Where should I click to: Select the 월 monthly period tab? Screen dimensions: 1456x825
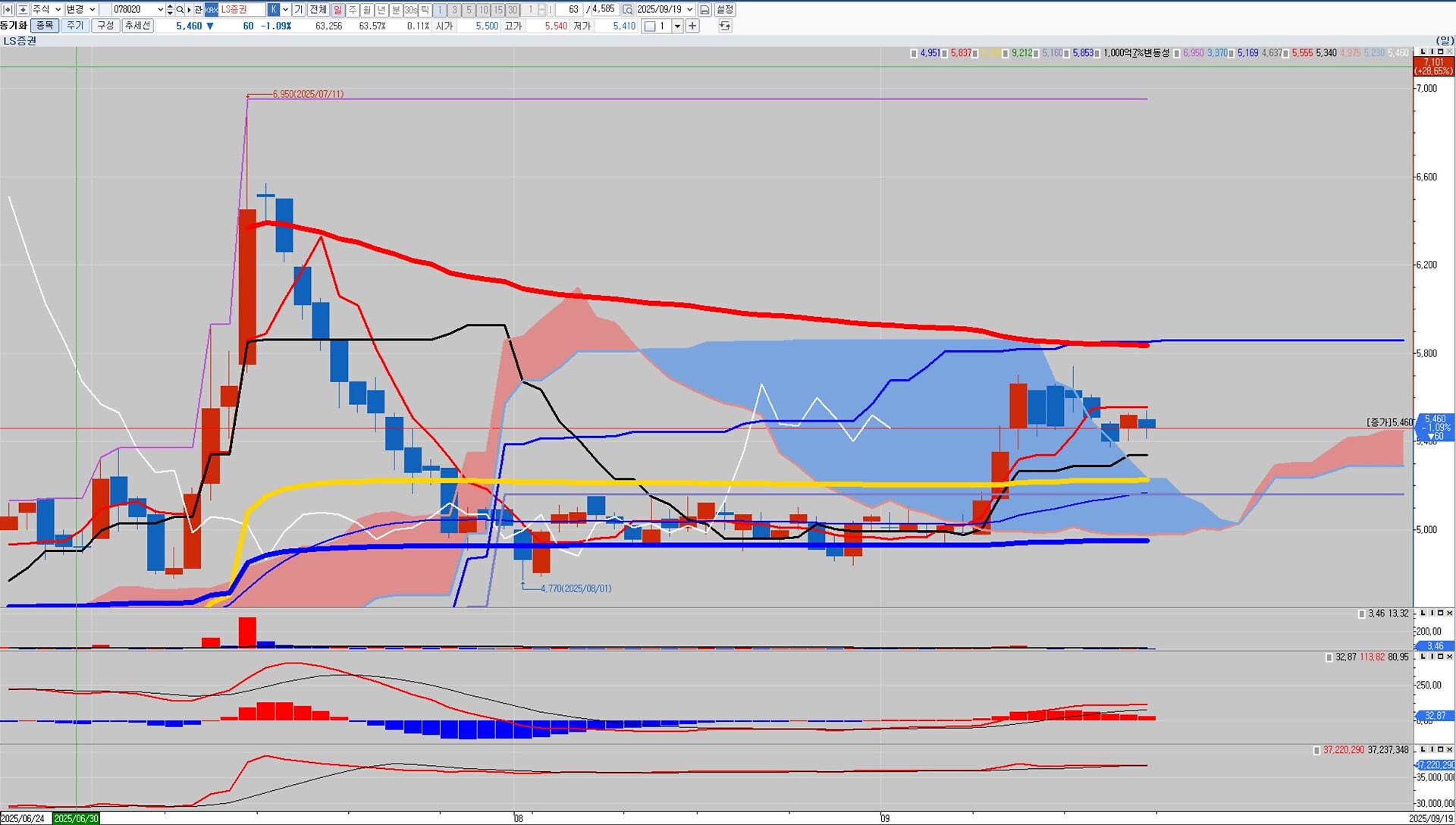(x=367, y=10)
